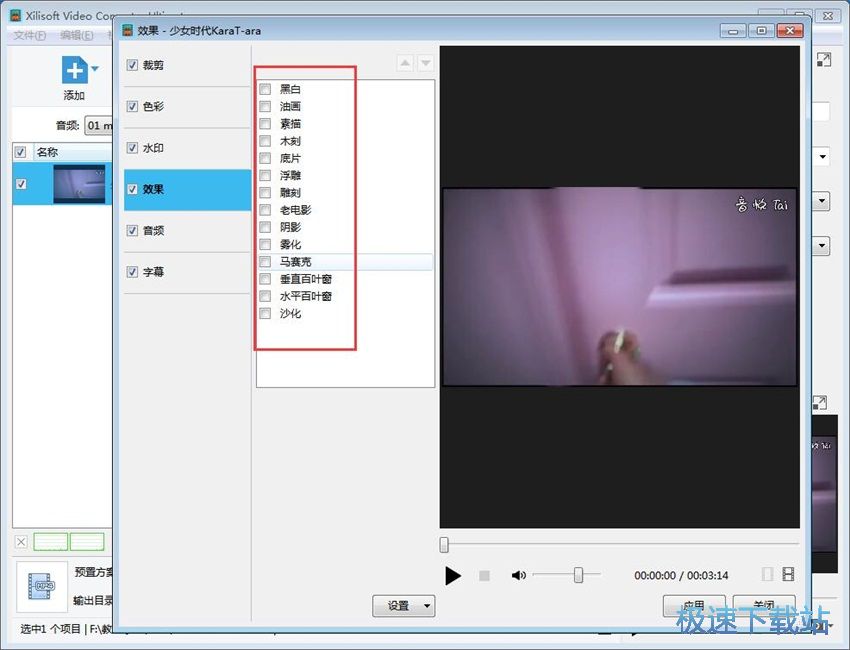Click the remove X icon in main window
The image size is (850, 650).
[x=21, y=542]
